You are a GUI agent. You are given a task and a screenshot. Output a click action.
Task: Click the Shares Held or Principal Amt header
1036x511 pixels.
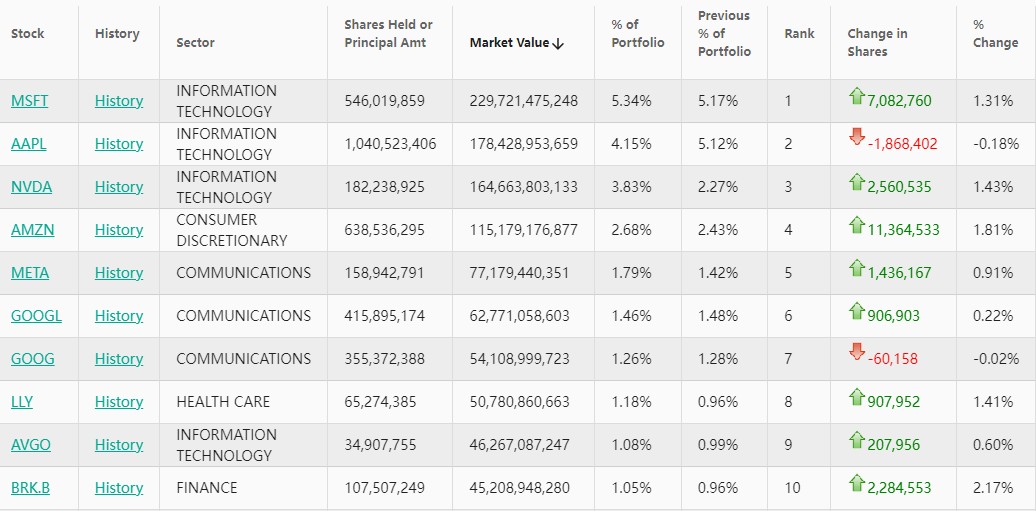[x=388, y=34]
